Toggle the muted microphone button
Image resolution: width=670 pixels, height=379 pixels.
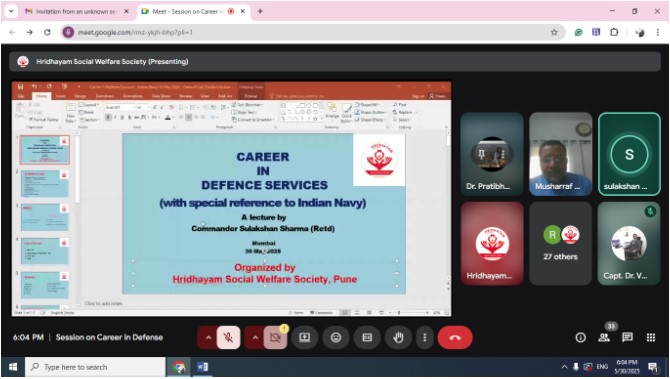229,338
